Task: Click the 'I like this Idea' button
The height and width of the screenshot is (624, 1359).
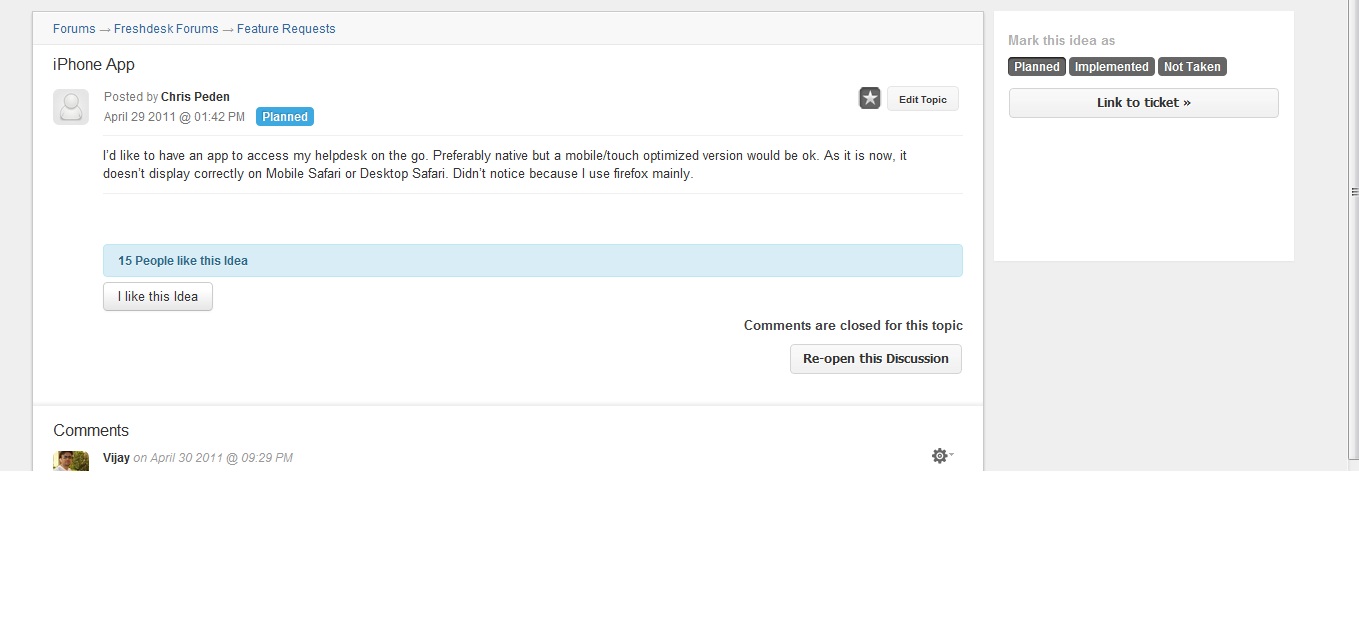Action: [x=158, y=297]
